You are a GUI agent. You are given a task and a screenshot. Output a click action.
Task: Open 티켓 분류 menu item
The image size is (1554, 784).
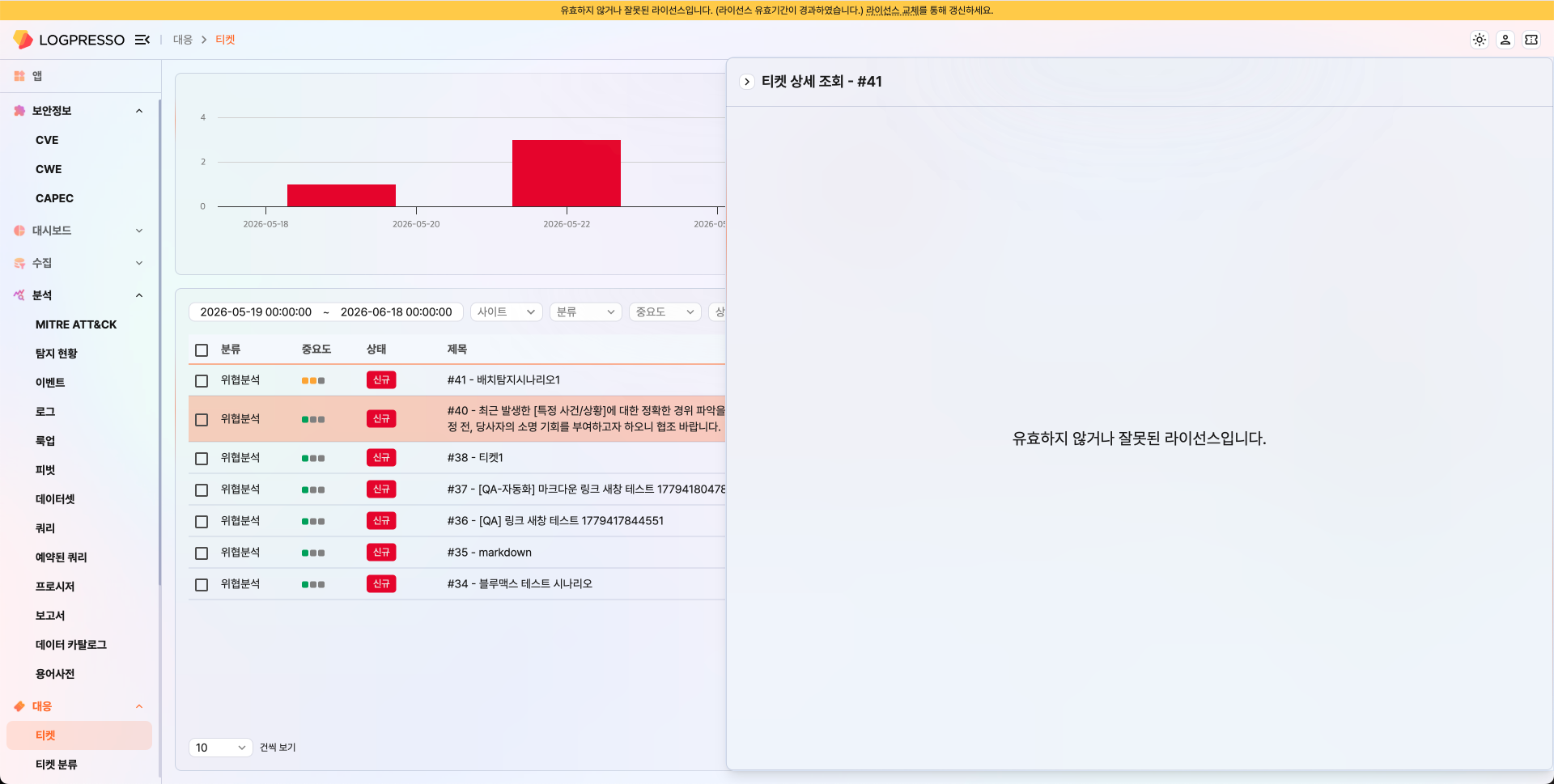(x=57, y=765)
